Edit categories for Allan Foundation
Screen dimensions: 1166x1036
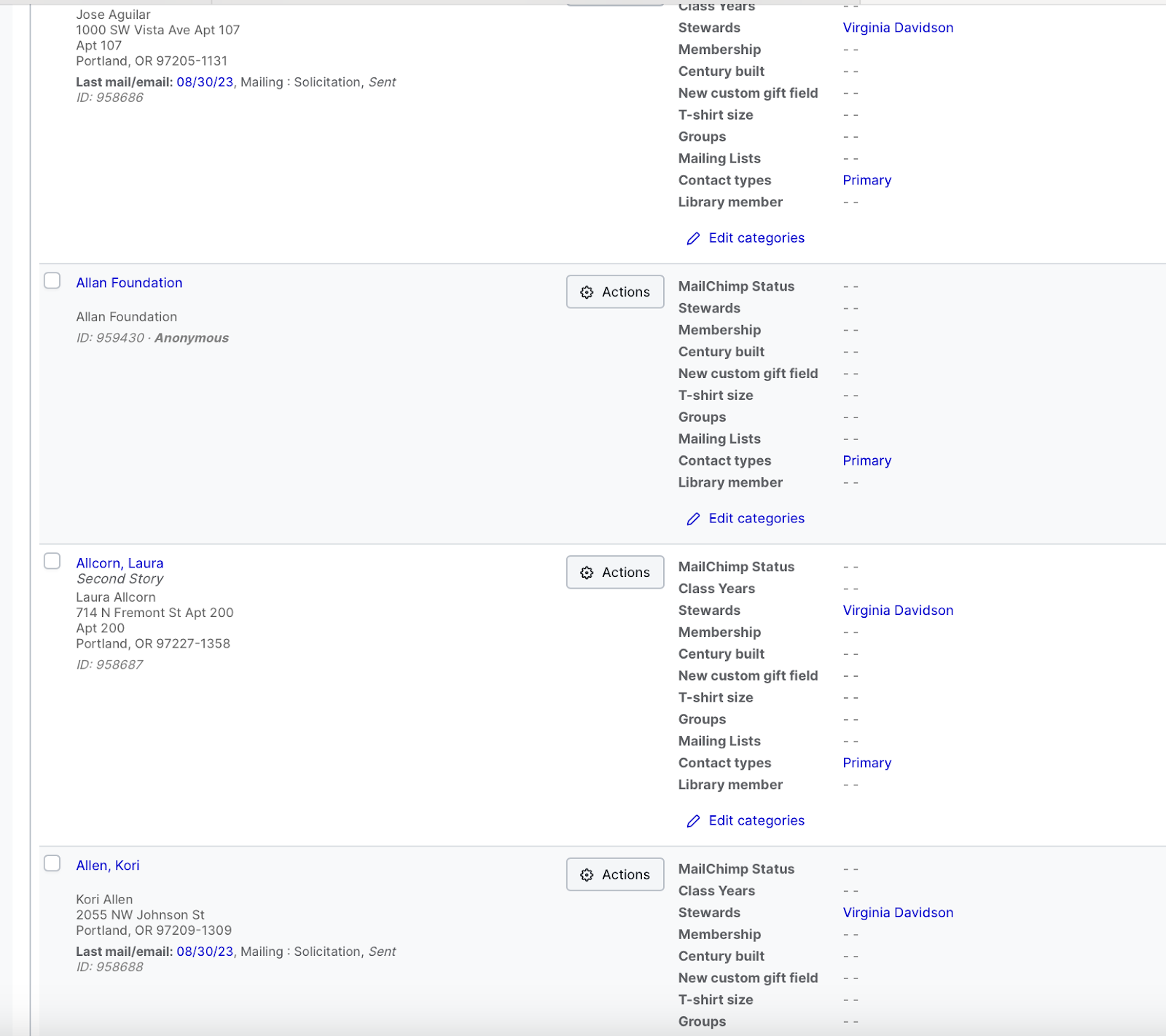756,519
